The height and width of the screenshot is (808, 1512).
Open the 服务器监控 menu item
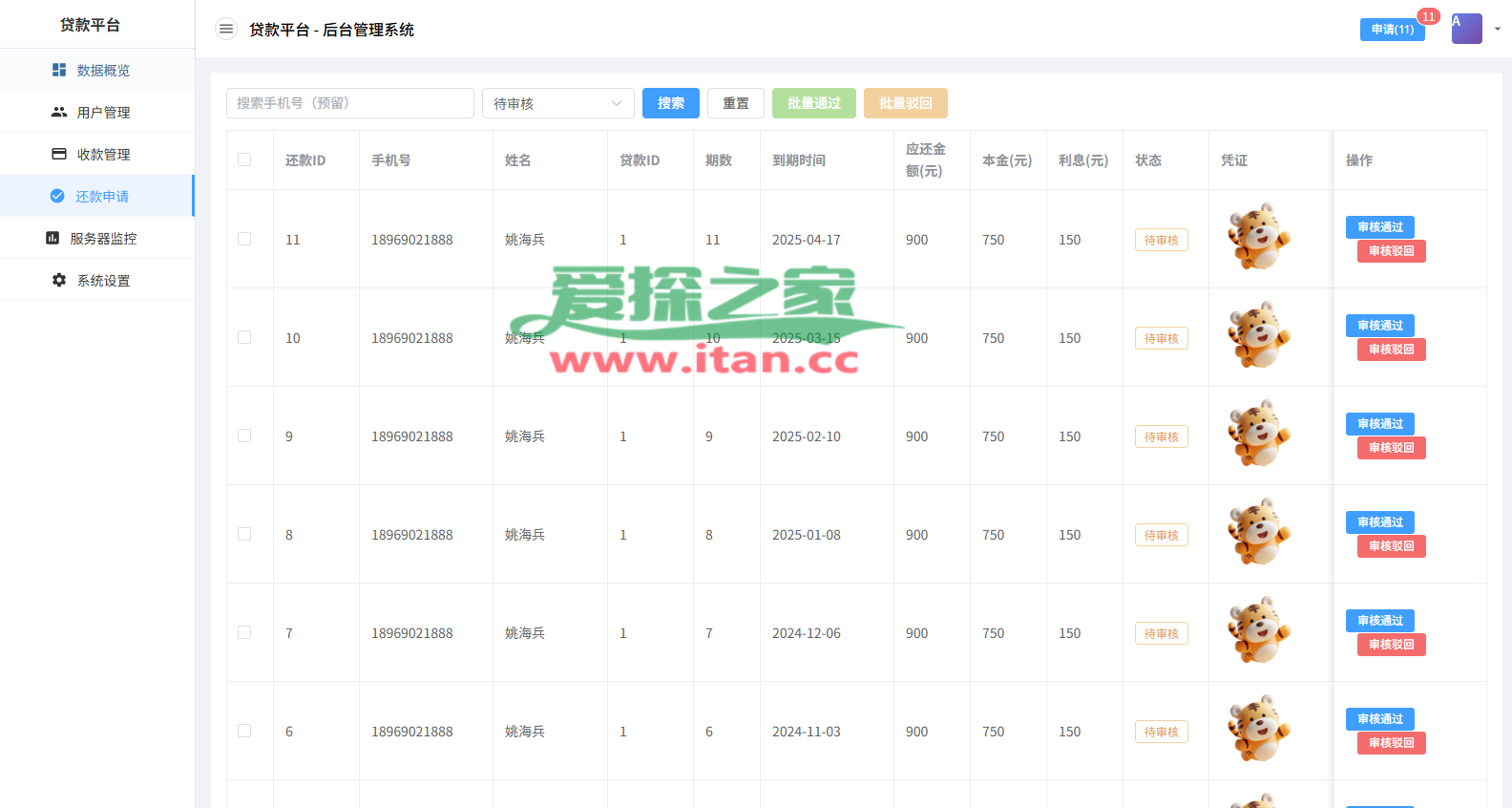click(103, 239)
